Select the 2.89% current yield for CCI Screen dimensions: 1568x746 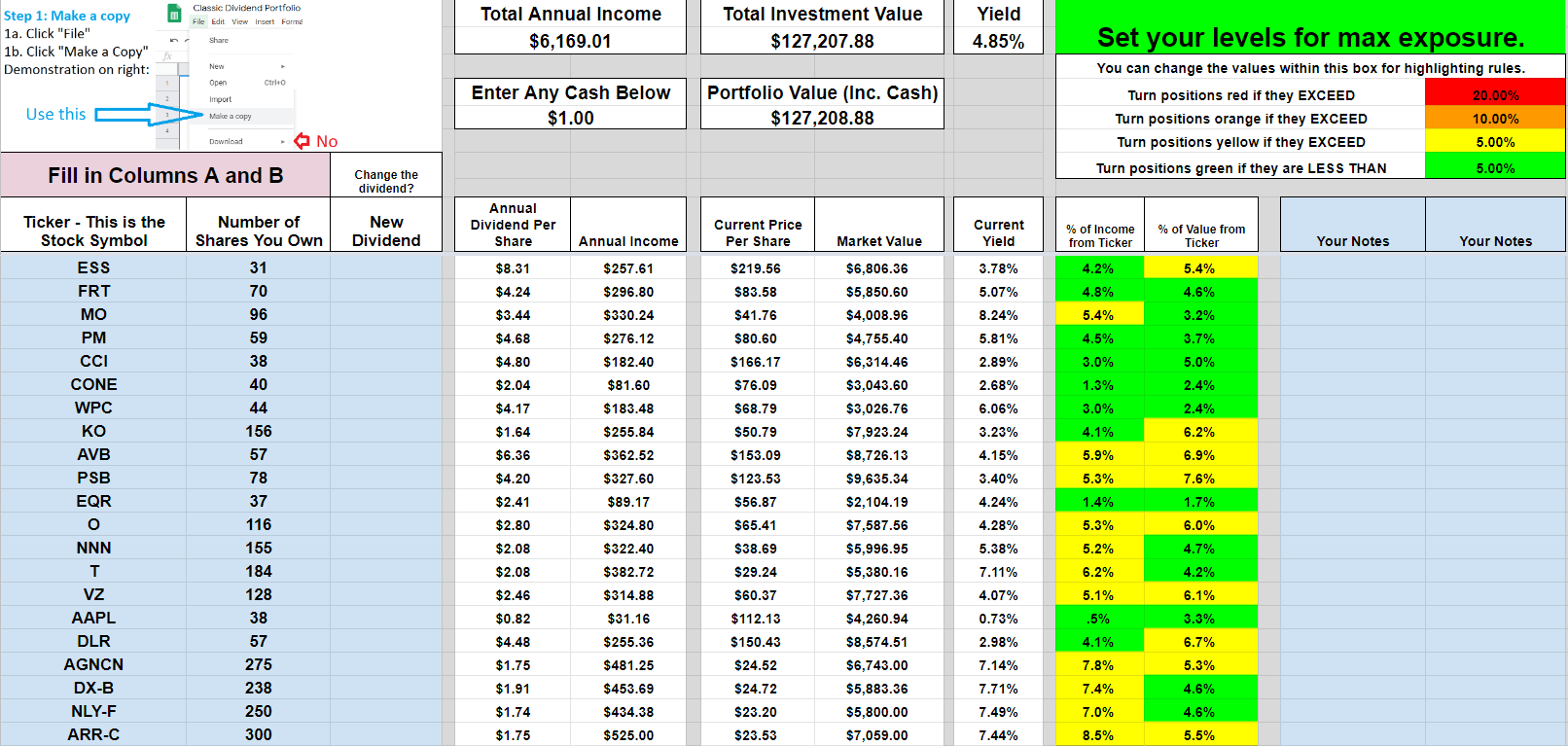click(x=999, y=362)
